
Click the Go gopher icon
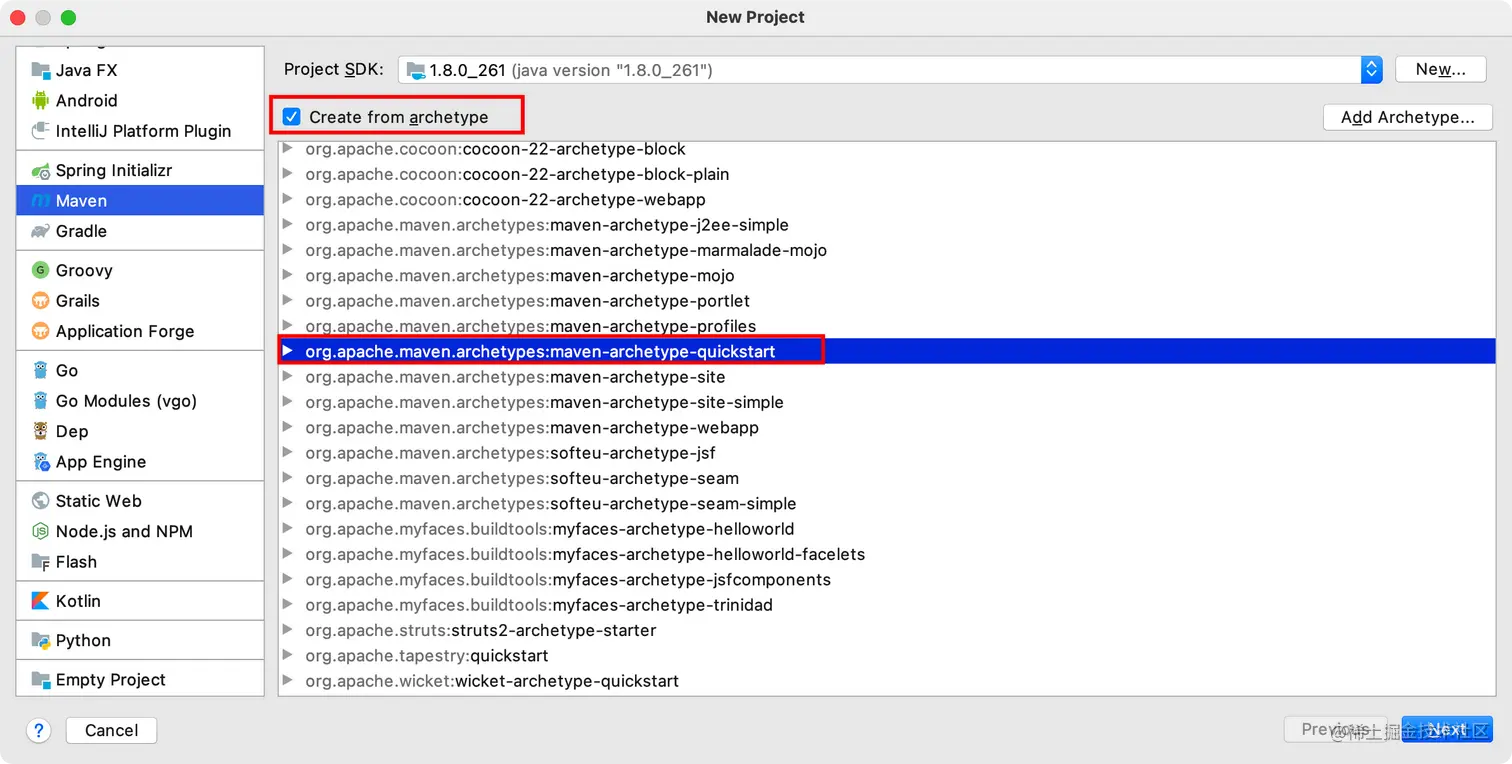tap(41, 371)
